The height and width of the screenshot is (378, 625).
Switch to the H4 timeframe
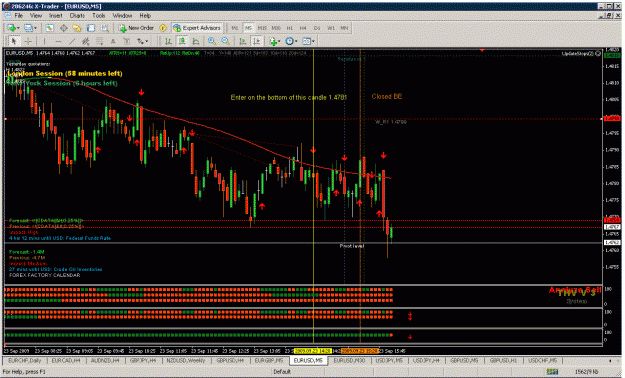303,28
